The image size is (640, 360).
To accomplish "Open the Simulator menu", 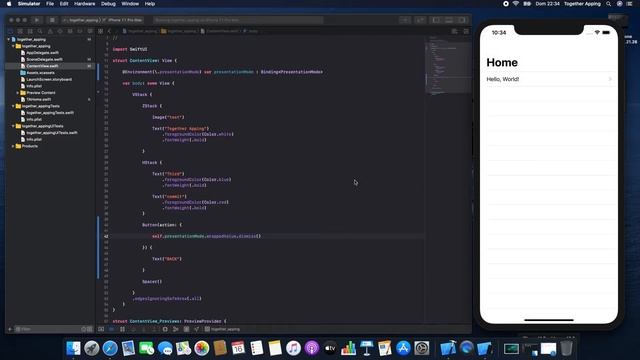I will pos(29,4).
